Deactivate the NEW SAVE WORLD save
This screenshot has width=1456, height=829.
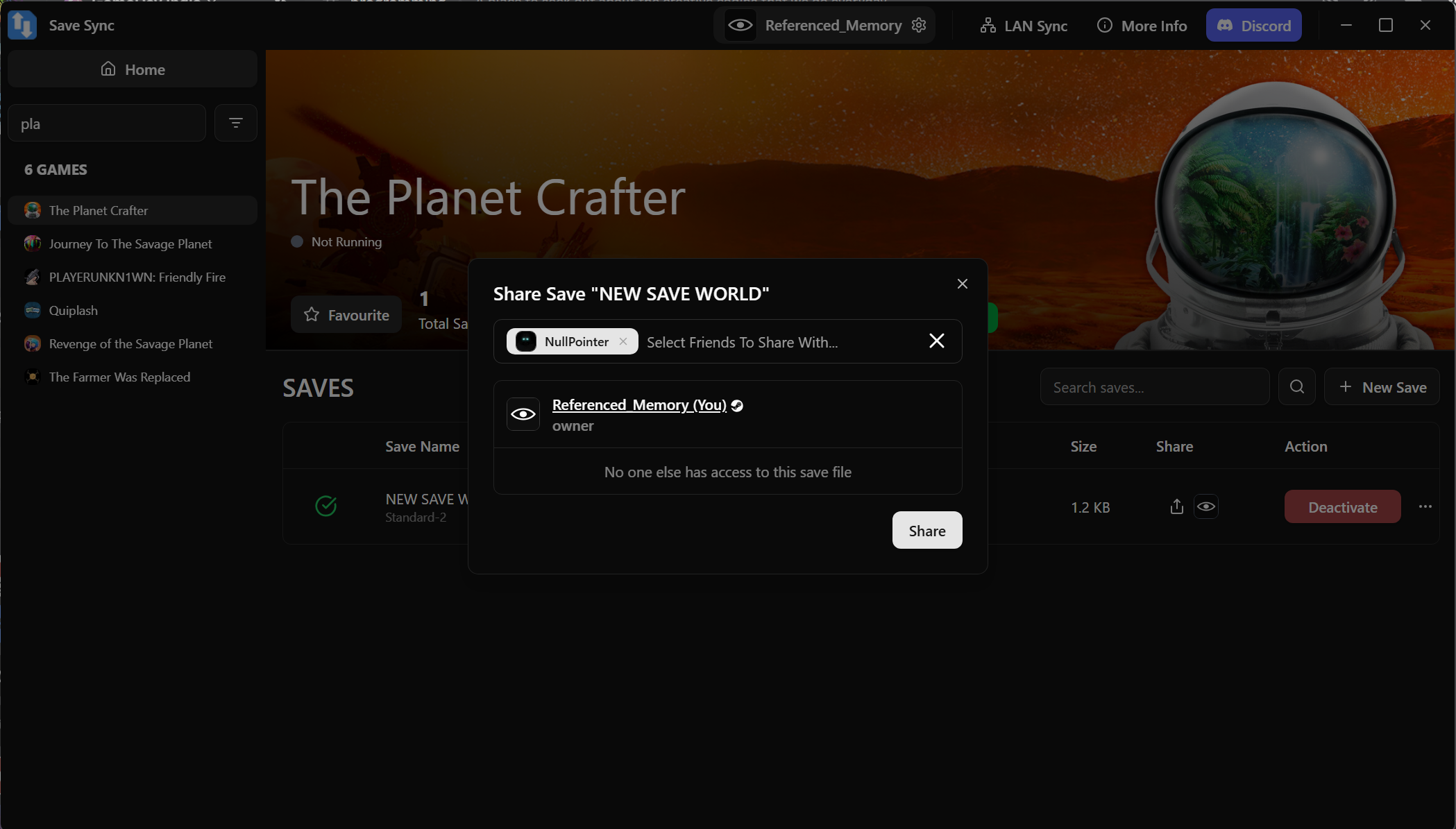[x=1342, y=507]
